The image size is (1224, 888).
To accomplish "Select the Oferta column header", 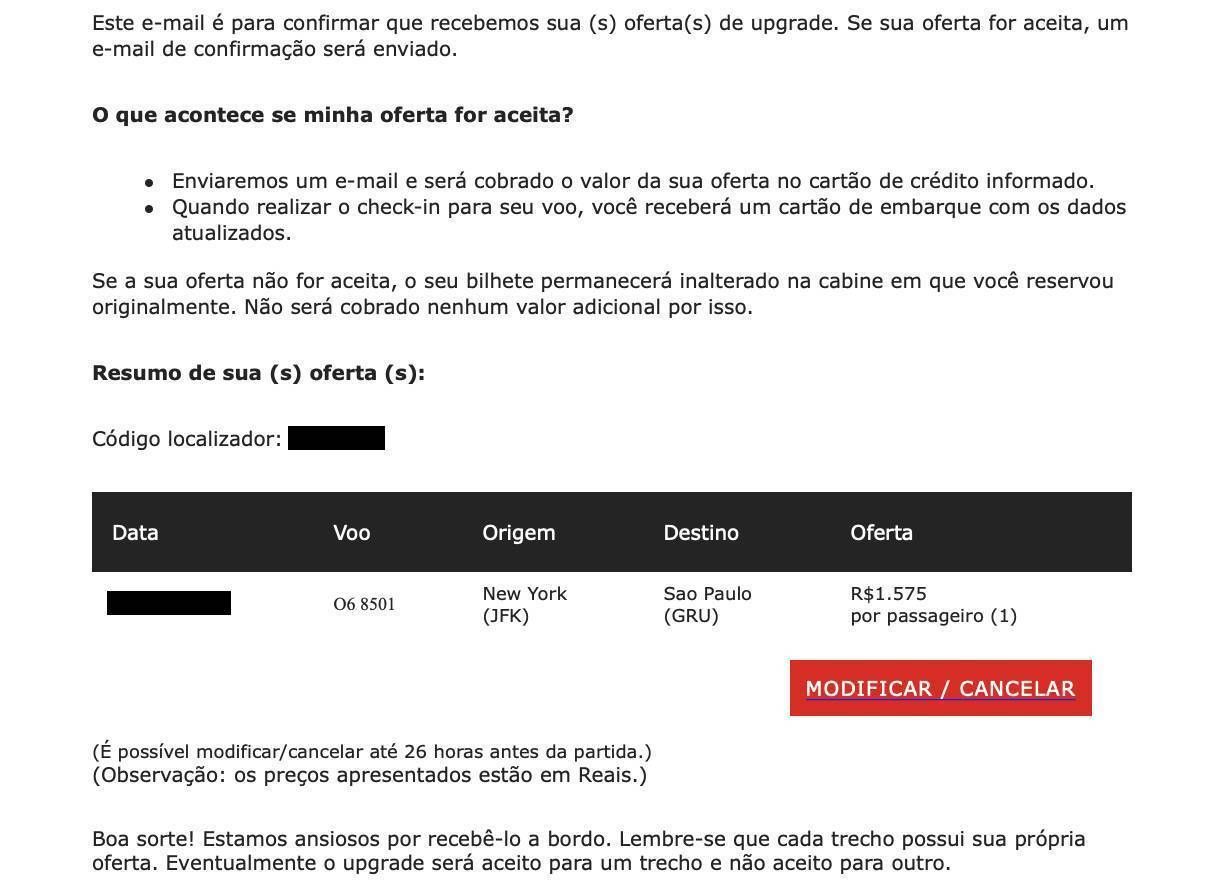I will click(x=881, y=533).
